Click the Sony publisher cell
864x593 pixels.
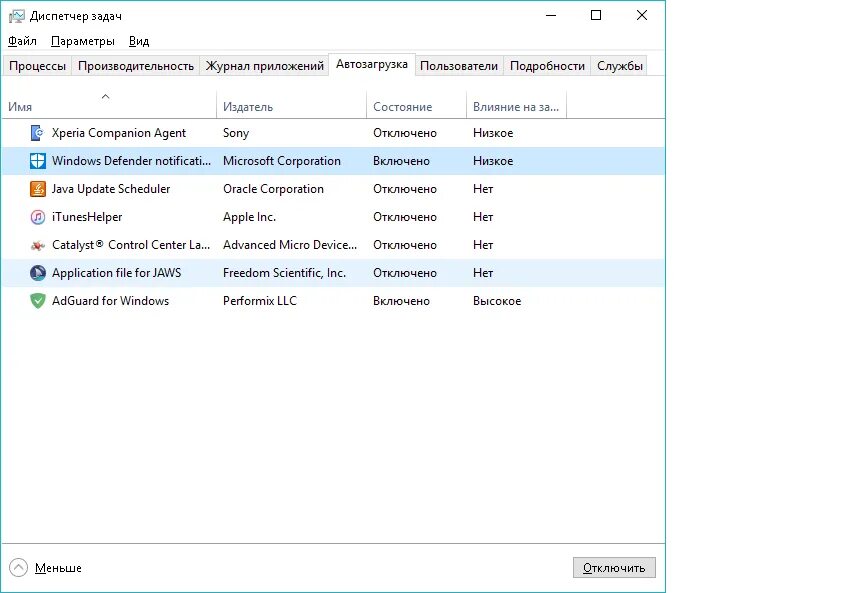pos(236,133)
